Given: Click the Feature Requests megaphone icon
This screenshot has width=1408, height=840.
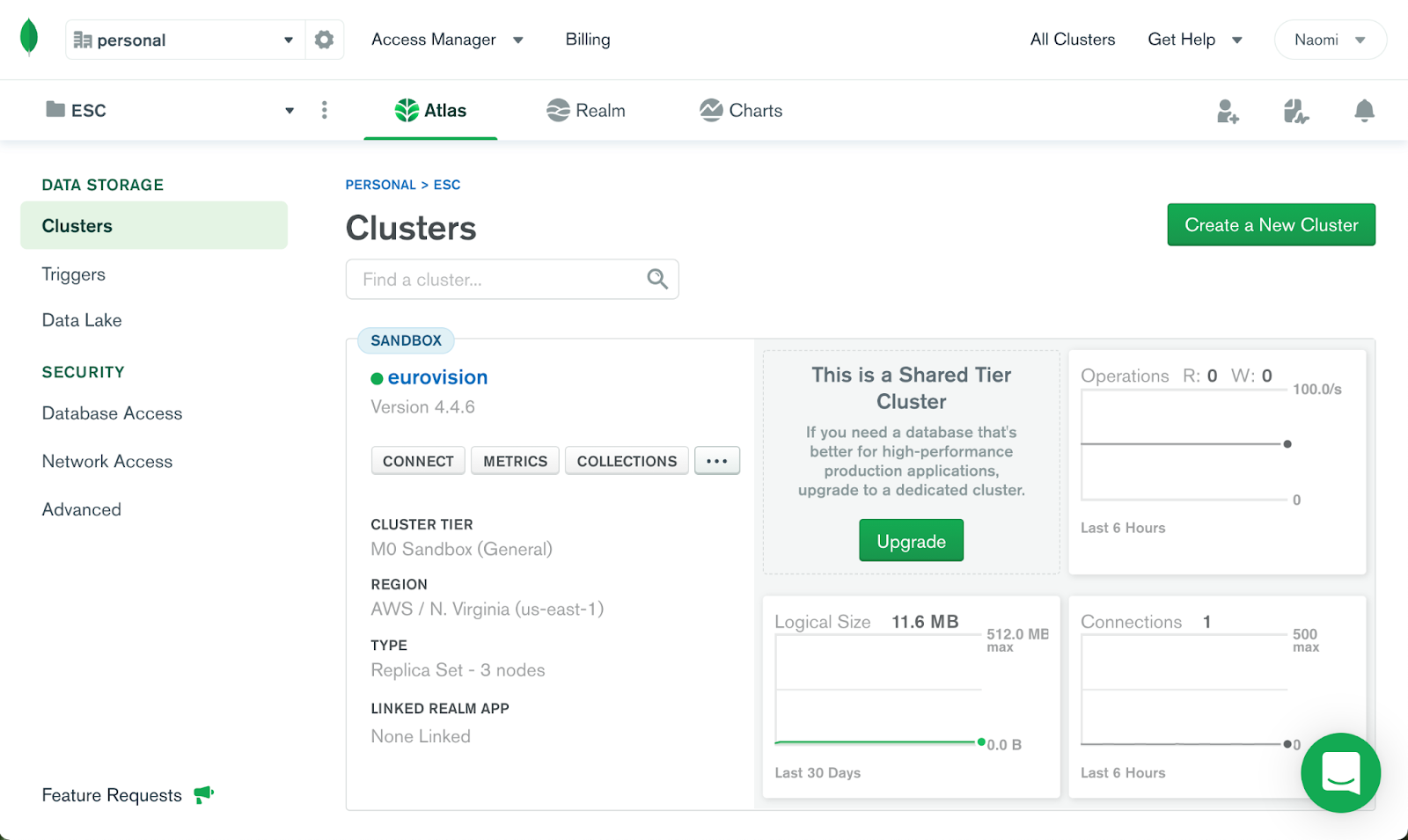Looking at the screenshot, I should pyautogui.click(x=203, y=794).
